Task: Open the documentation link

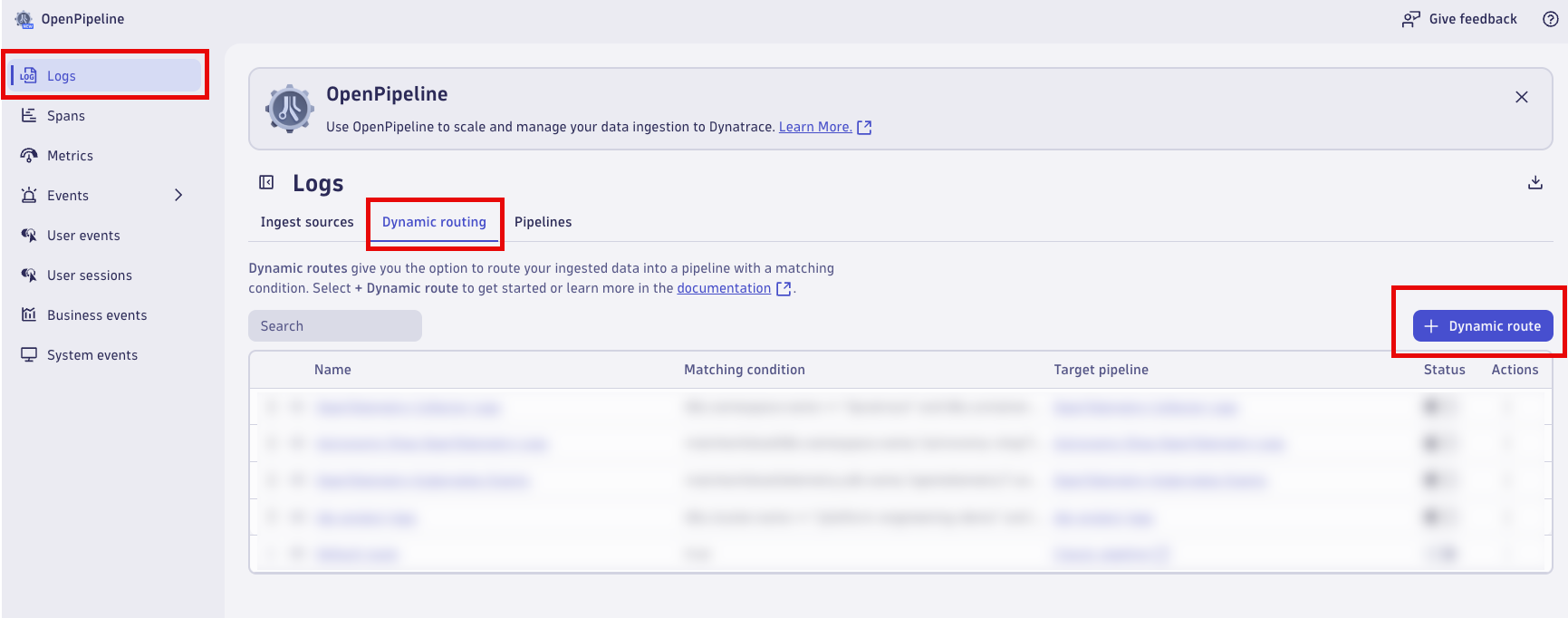Action: click(x=734, y=288)
